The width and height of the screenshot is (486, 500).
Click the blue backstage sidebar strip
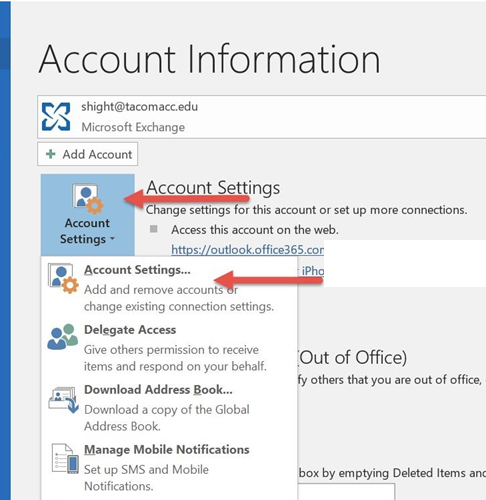pos(5,250)
